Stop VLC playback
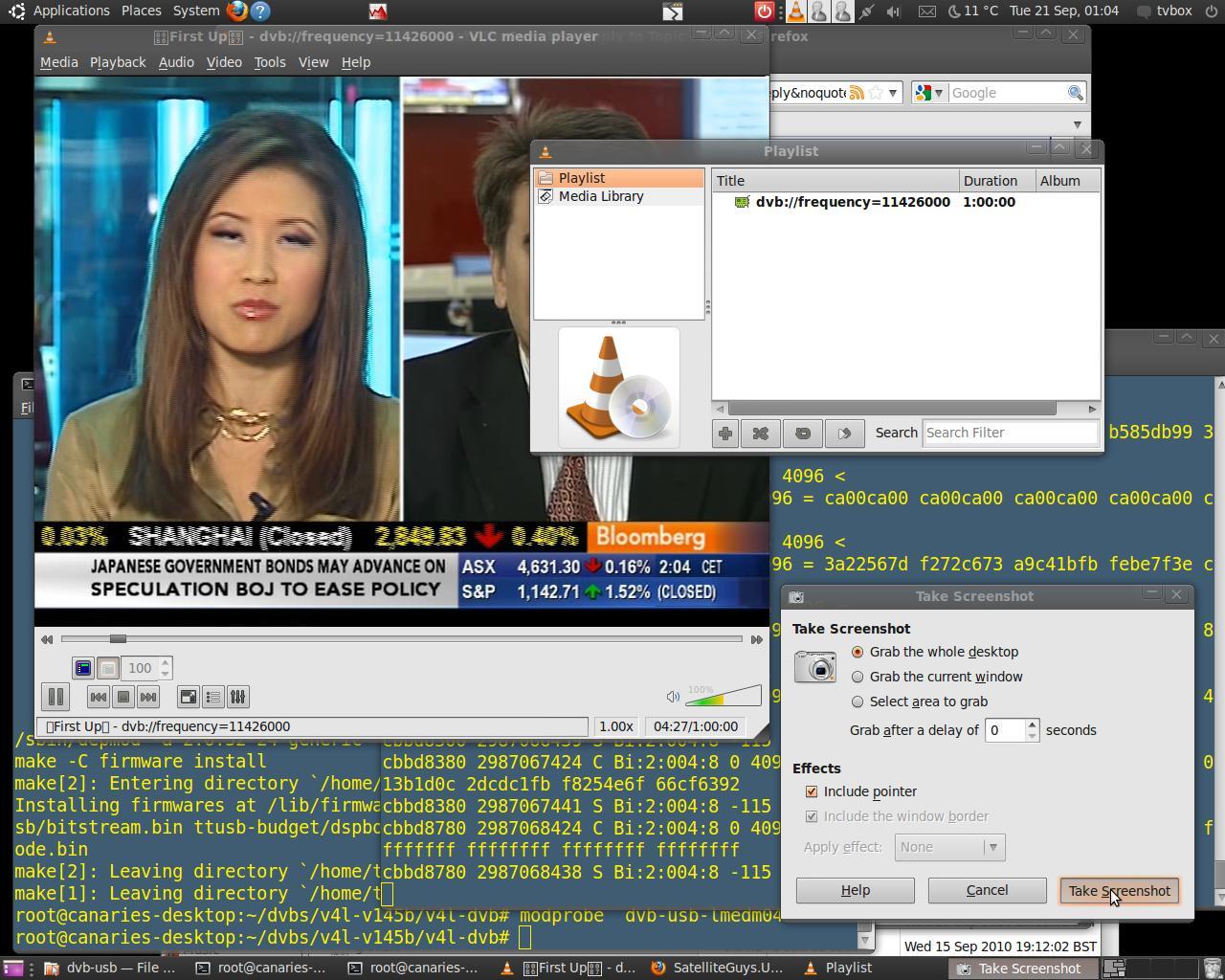Image resolution: width=1225 pixels, height=980 pixels. [x=122, y=697]
